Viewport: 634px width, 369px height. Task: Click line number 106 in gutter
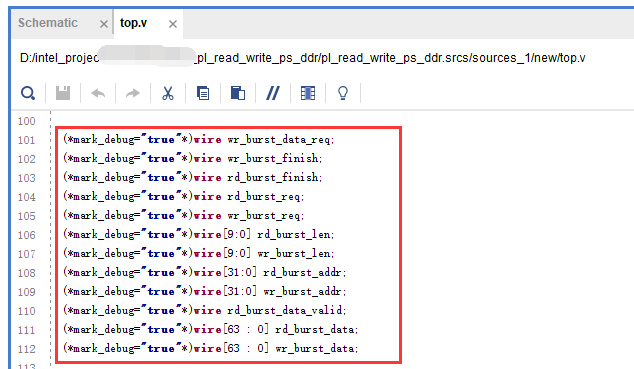pyautogui.click(x=26, y=235)
